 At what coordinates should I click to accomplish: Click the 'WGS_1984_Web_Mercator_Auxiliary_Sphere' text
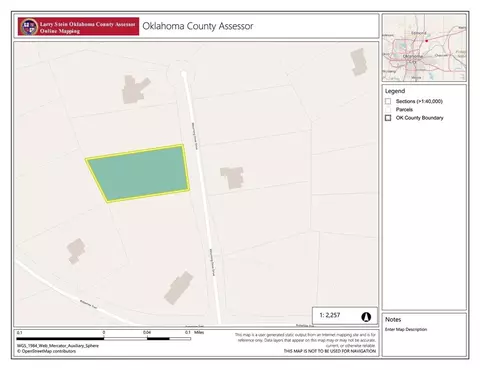(x=58, y=346)
